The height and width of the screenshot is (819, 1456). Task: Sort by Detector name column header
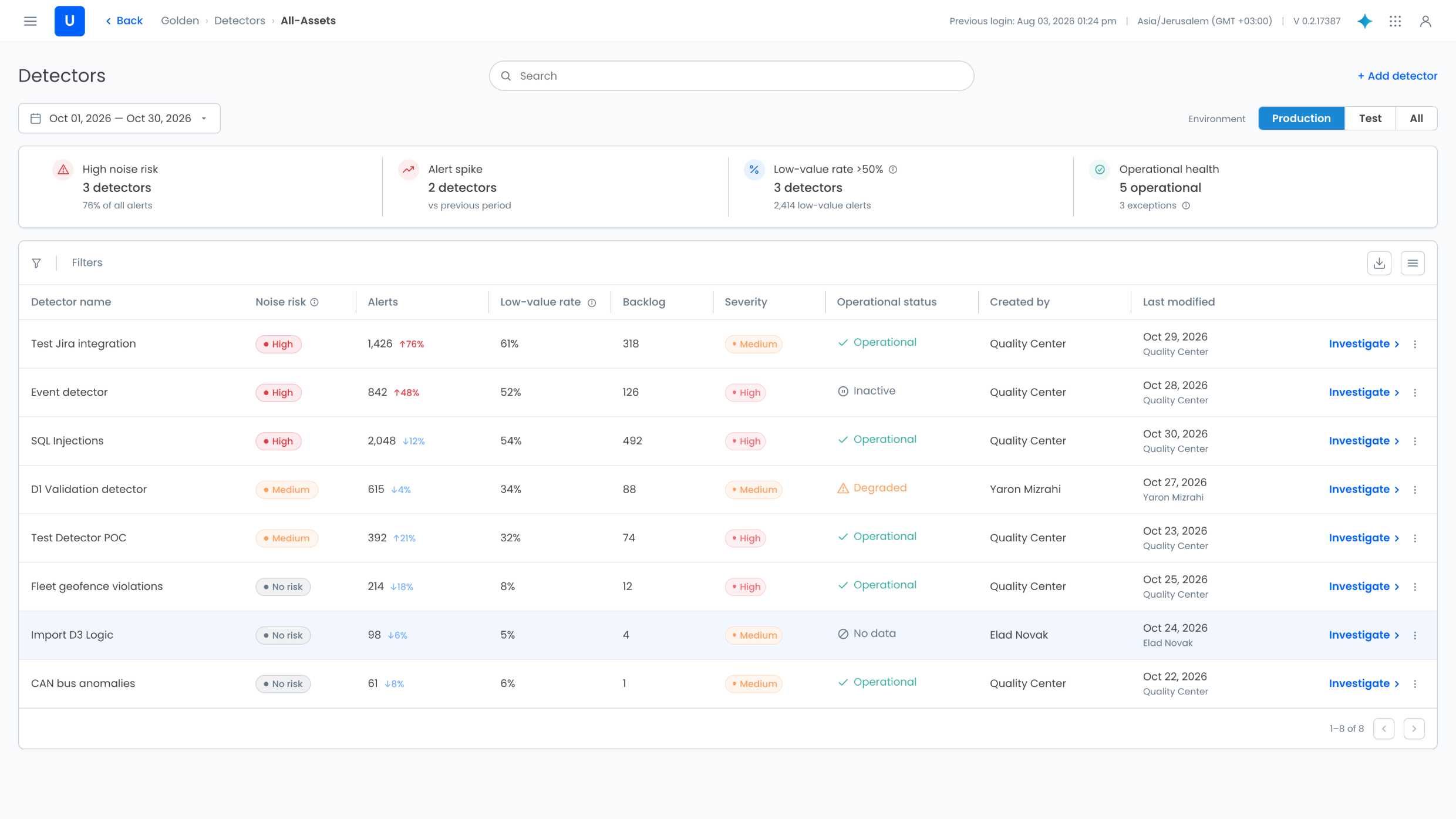[x=71, y=302]
